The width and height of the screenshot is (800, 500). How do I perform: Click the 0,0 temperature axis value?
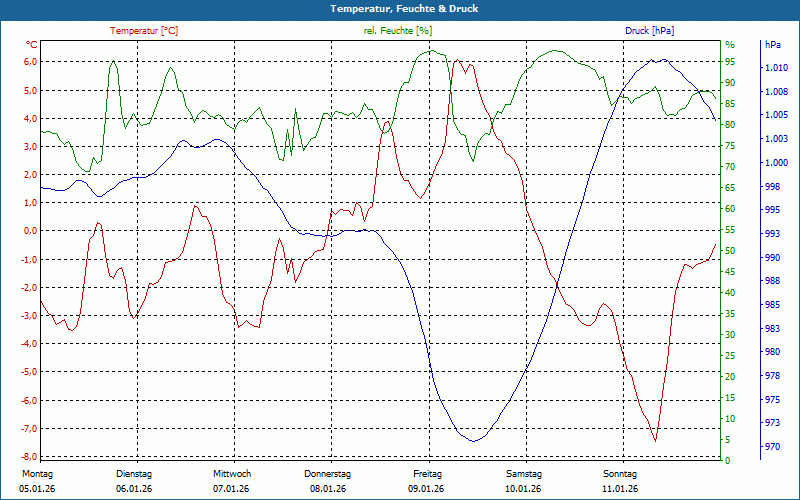coord(31,231)
